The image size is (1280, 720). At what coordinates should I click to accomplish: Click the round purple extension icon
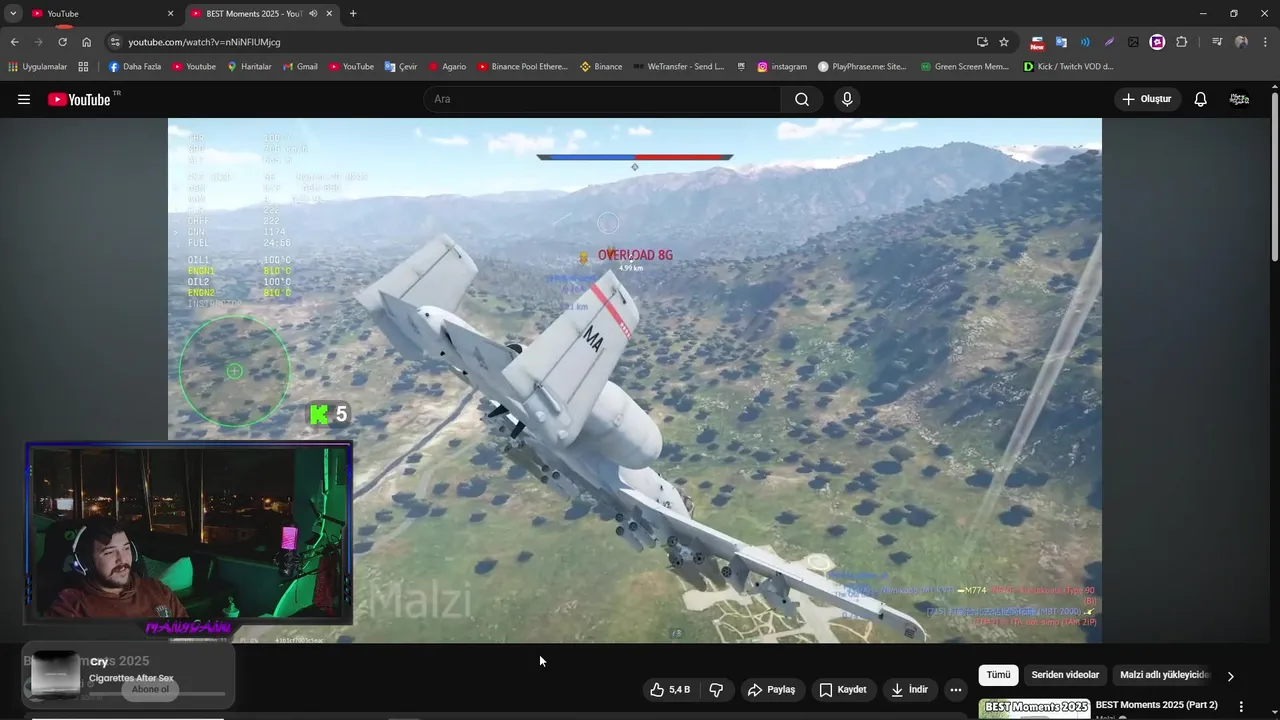1157,42
